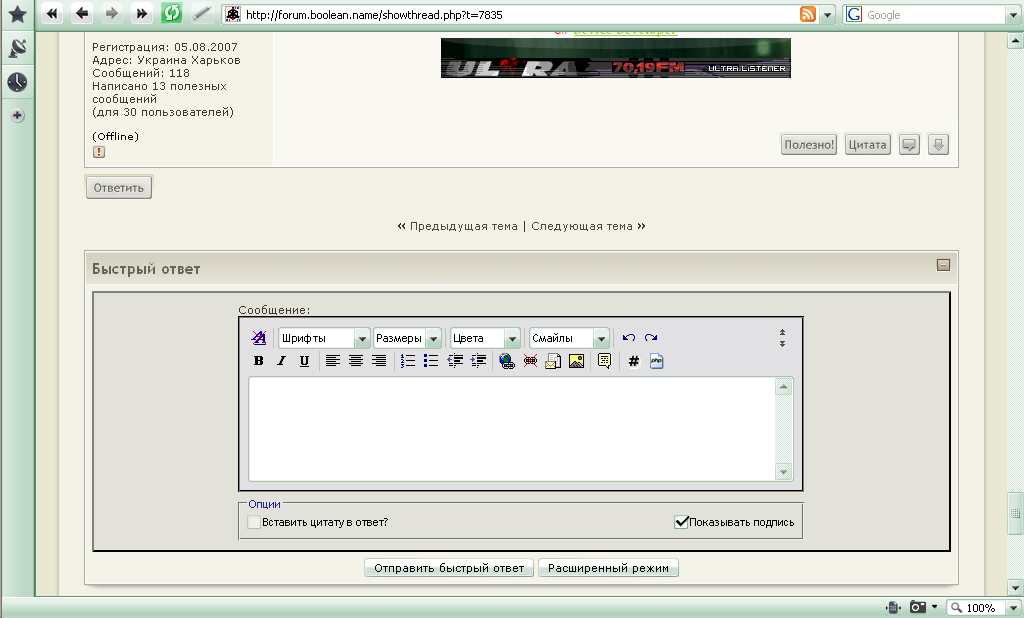Open the 'Размеры' size dropdown
The height and width of the screenshot is (618, 1024).
pos(407,338)
